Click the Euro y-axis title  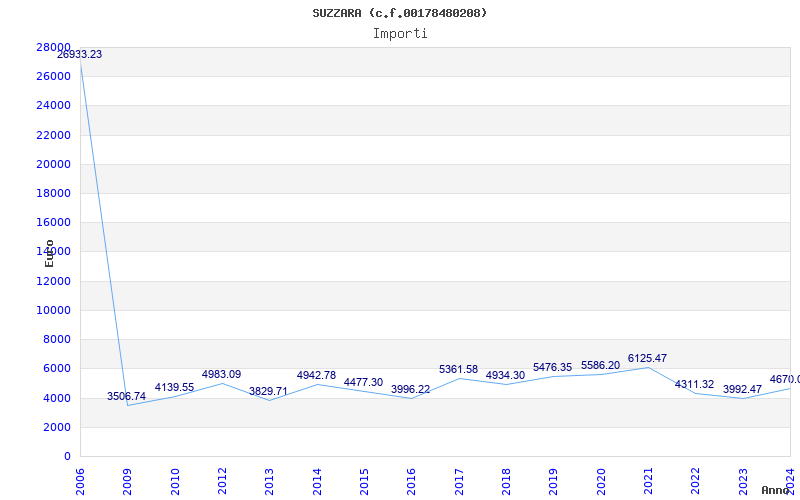49,253
